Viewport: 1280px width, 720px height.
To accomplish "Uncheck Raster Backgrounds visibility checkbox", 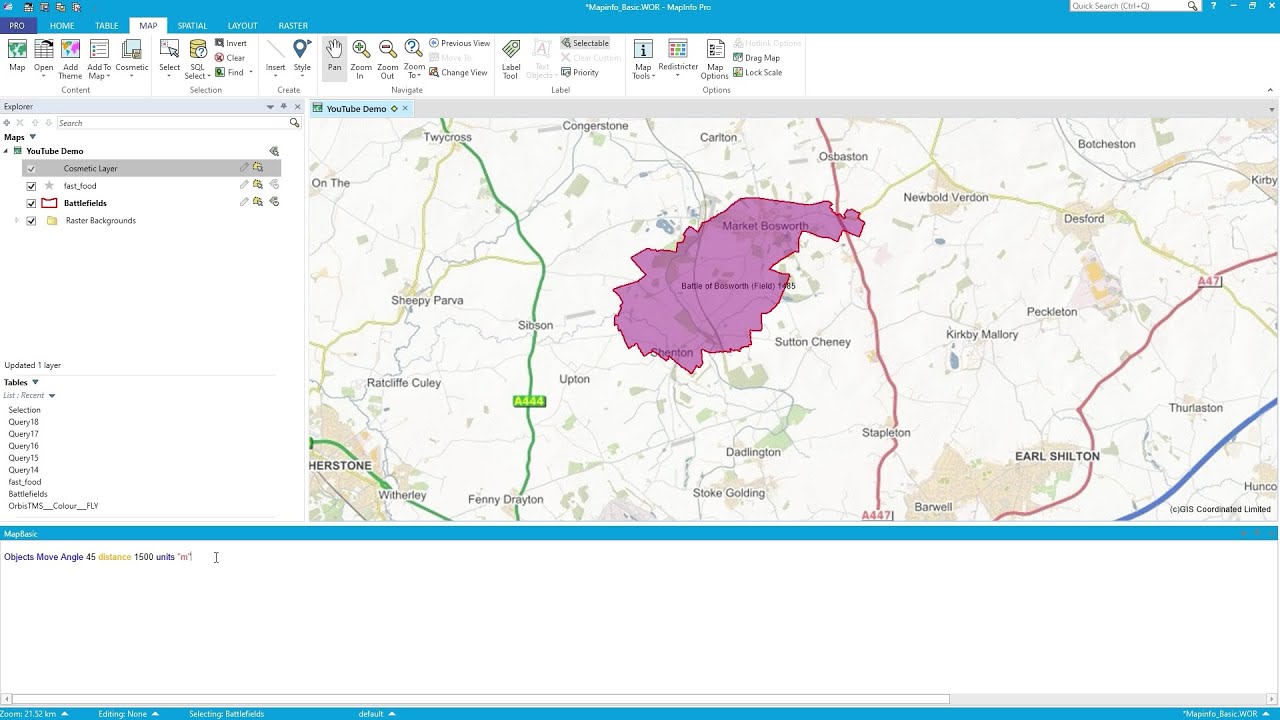I will point(31,221).
